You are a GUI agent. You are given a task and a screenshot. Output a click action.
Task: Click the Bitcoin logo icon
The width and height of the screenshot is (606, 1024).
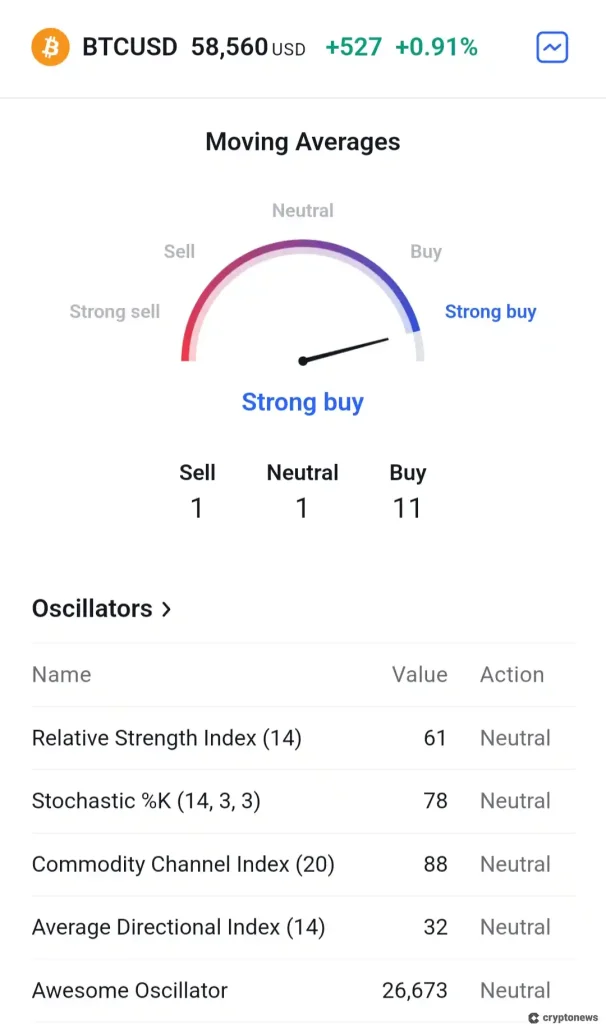[50, 47]
